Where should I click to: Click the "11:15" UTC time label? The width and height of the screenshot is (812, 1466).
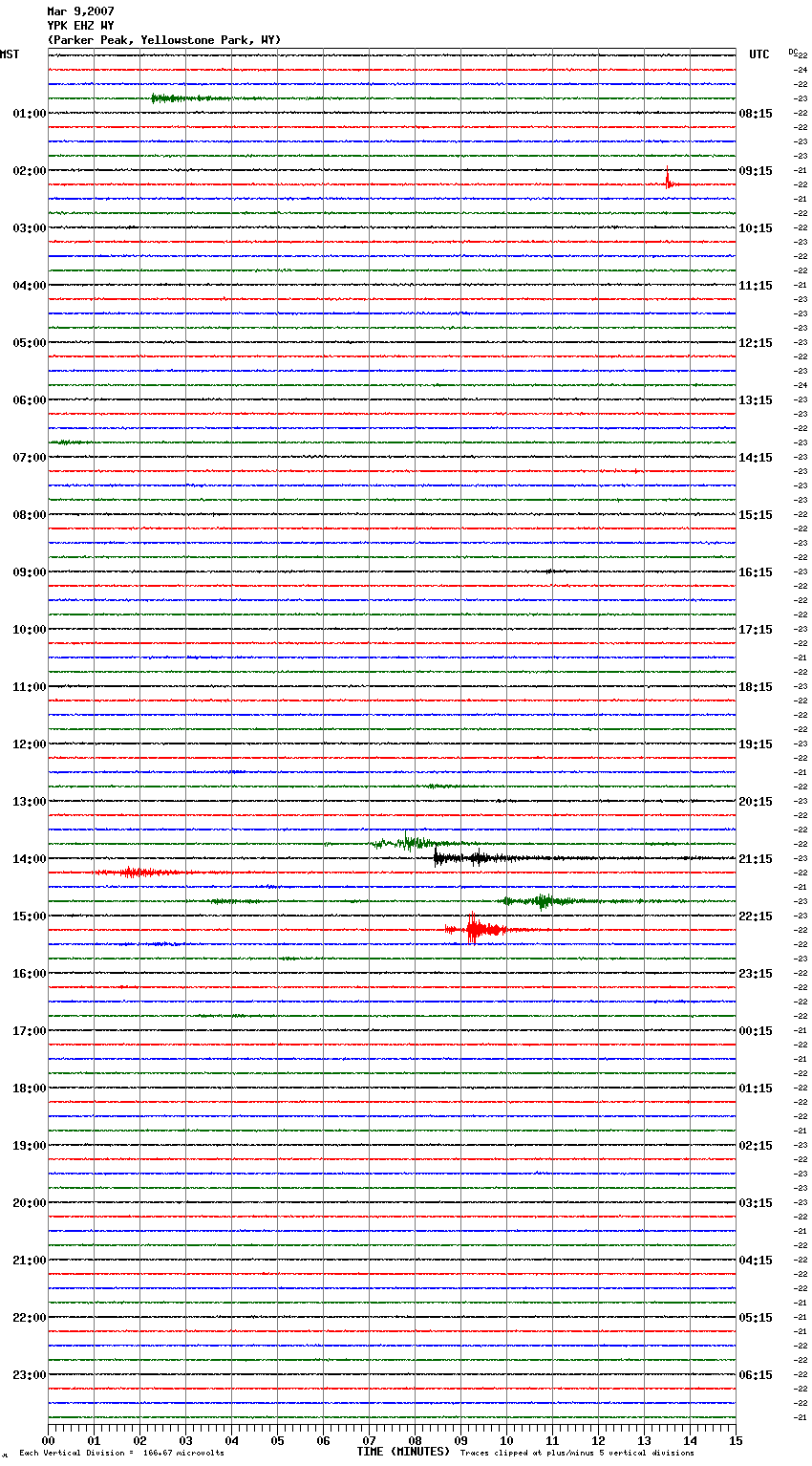tap(756, 286)
